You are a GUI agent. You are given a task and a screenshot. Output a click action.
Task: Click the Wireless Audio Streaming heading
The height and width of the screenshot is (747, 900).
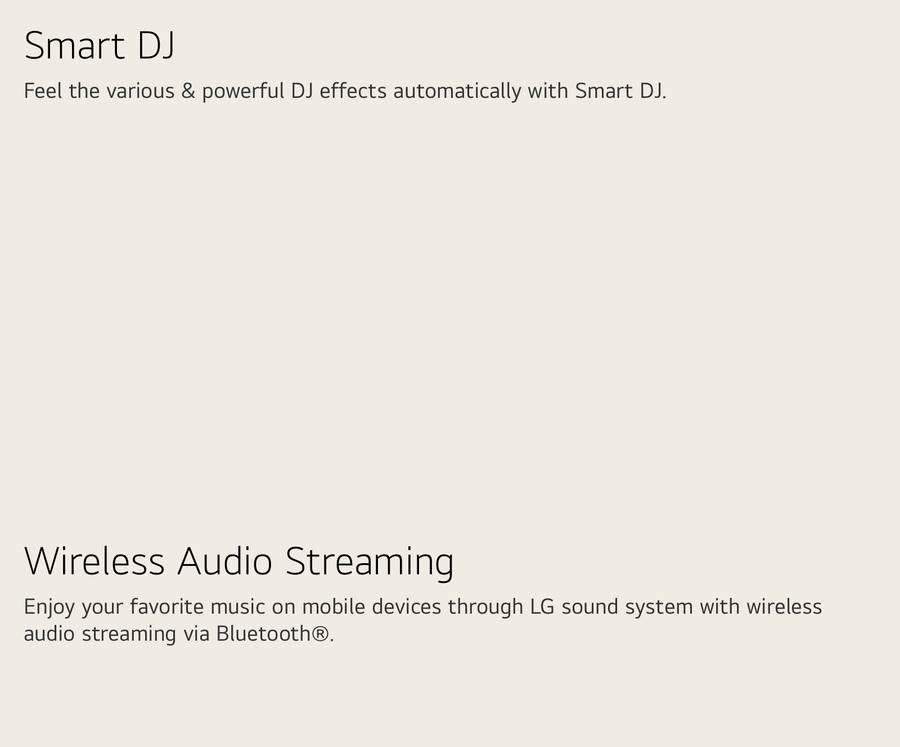(x=238, y=562)
